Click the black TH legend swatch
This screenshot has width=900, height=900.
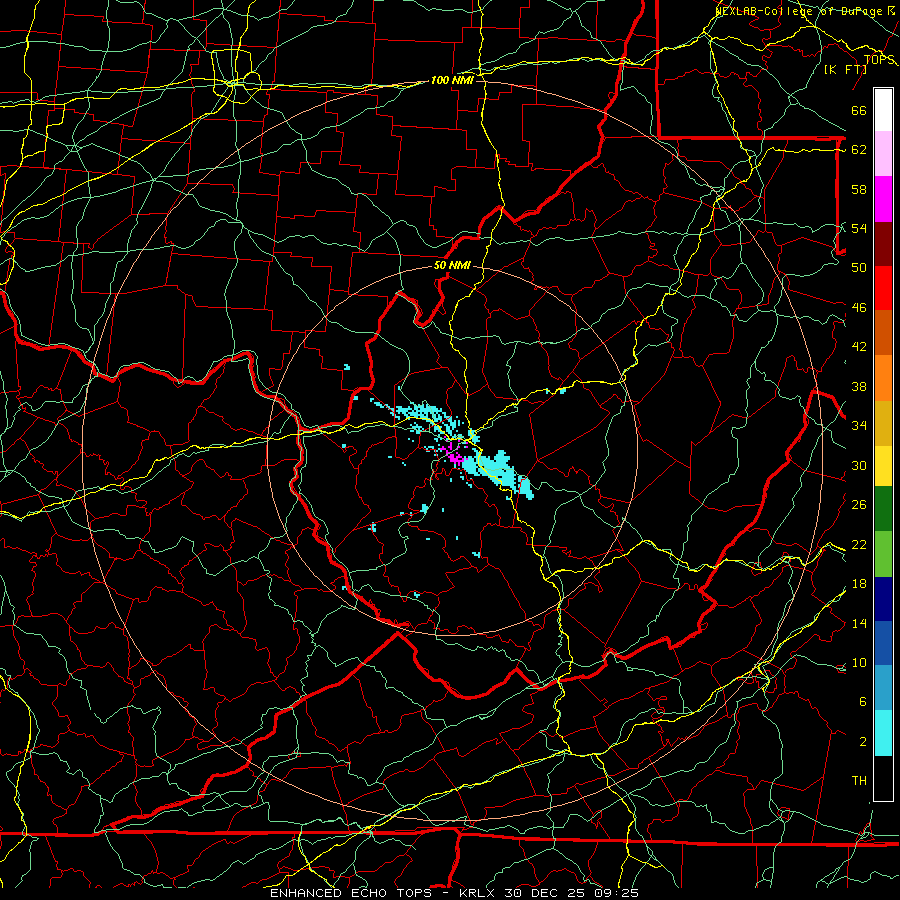883,778
